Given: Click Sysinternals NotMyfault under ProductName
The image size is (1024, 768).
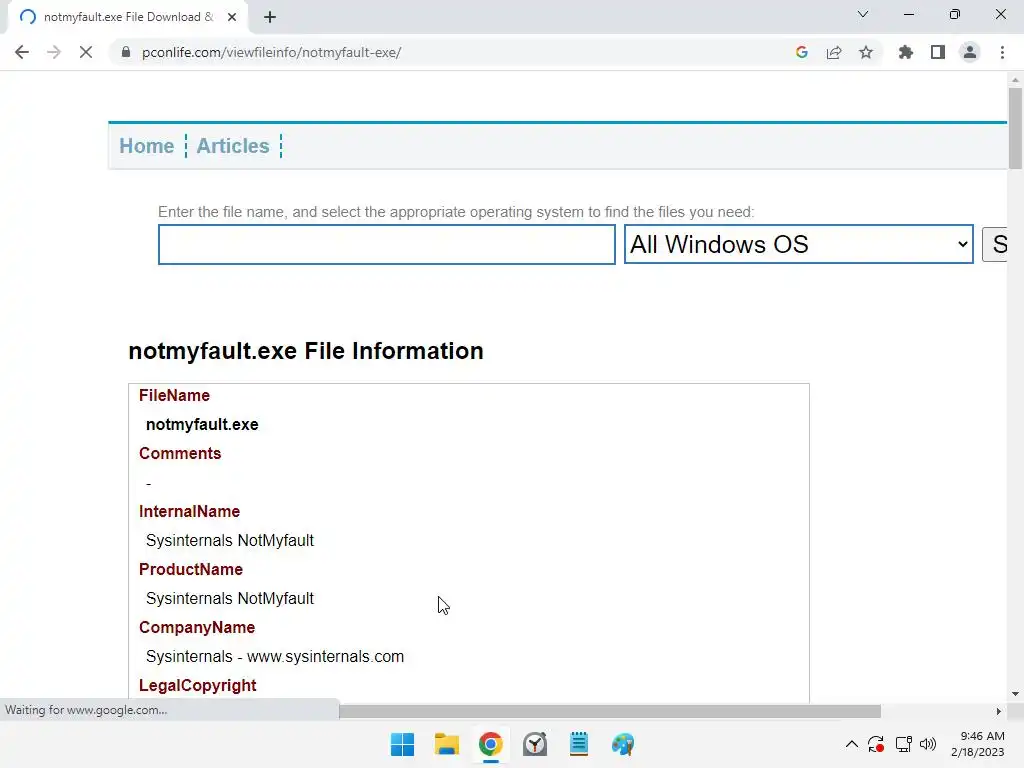Looking at the screenshot, I should coord(230,598).
